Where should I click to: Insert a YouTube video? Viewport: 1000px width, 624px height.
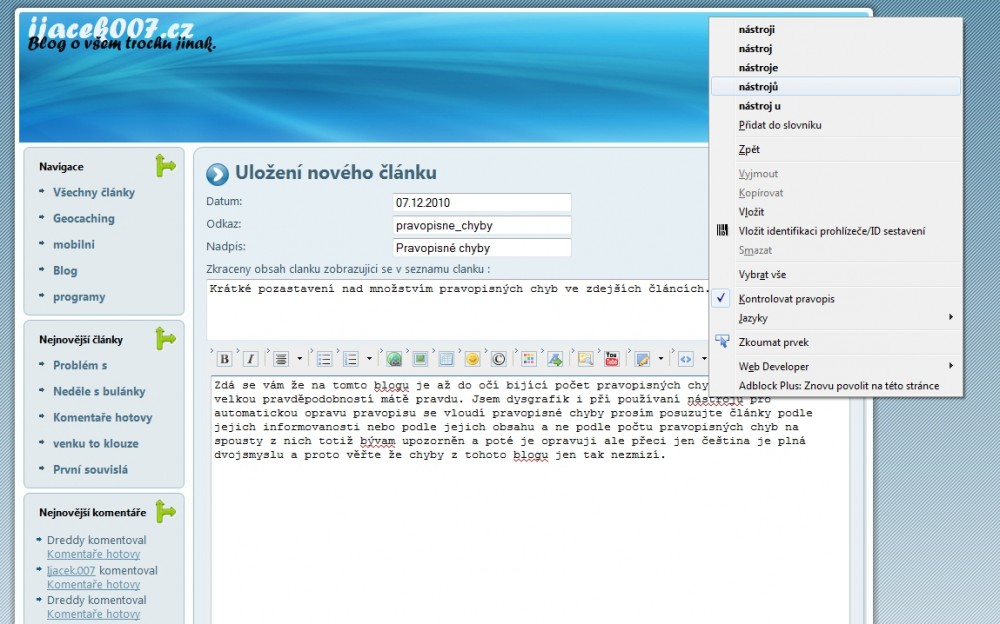[x=612, y=359]
